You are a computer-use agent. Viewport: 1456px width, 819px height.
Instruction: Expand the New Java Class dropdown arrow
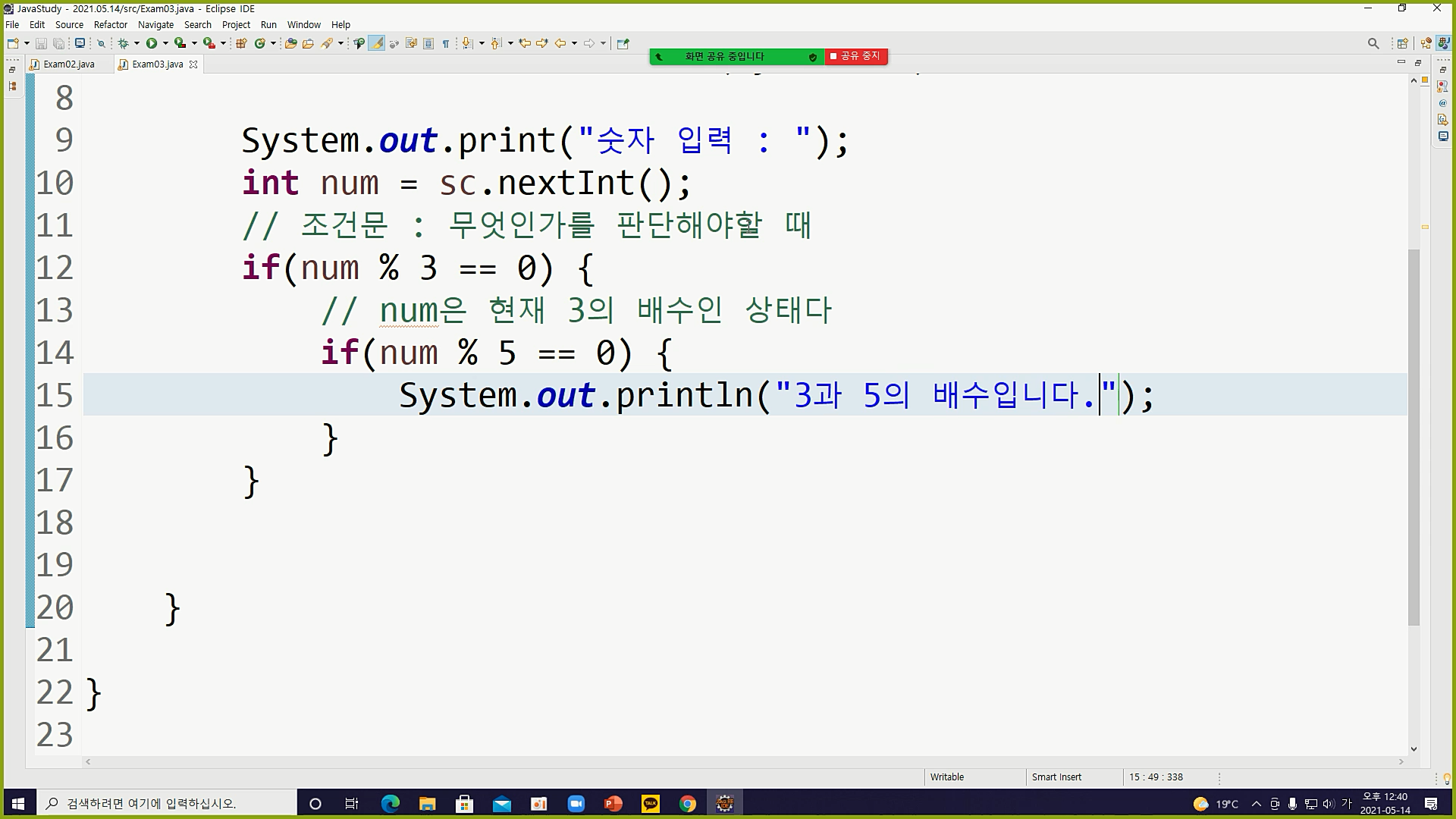(x=273, y=43)
